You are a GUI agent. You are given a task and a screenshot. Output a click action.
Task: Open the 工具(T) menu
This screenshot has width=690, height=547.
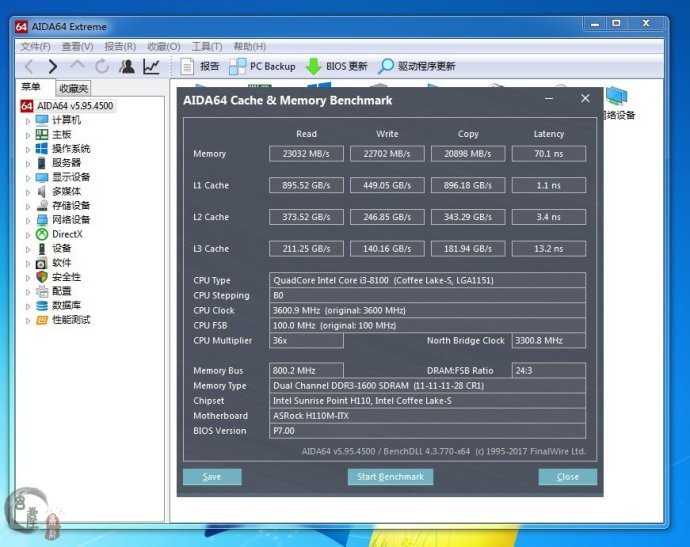207,47
